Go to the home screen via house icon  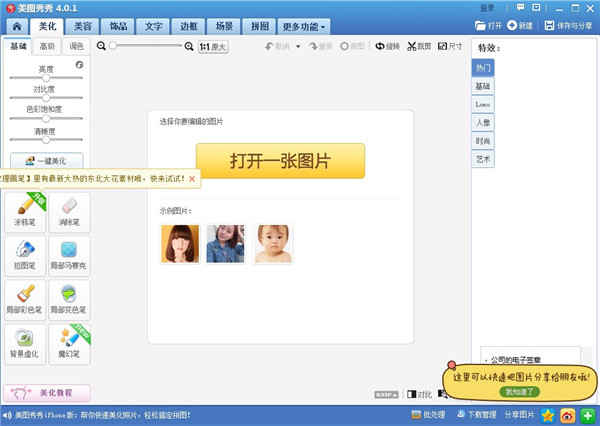(17, 26)
